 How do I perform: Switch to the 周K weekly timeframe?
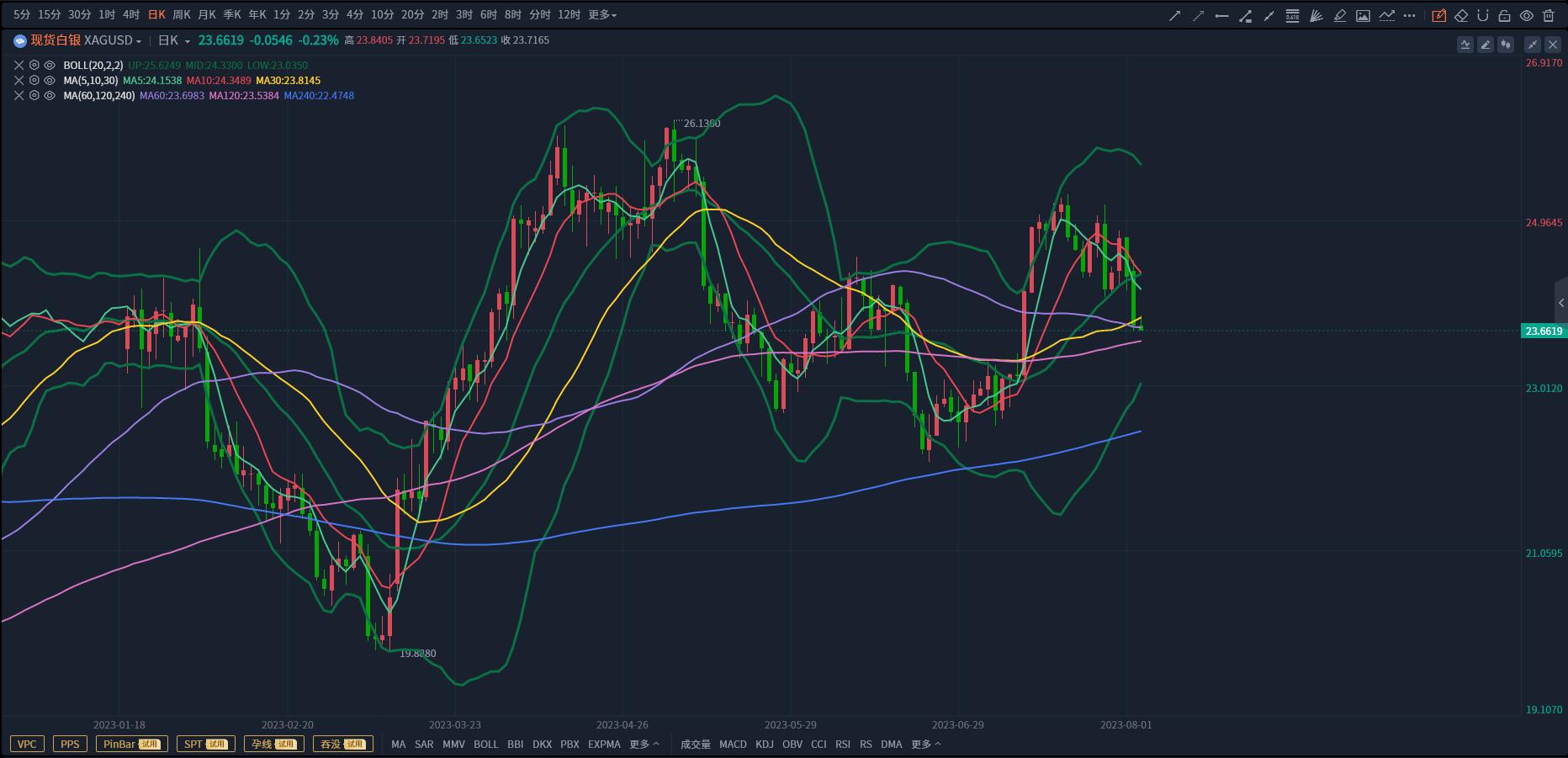[181, 15]
